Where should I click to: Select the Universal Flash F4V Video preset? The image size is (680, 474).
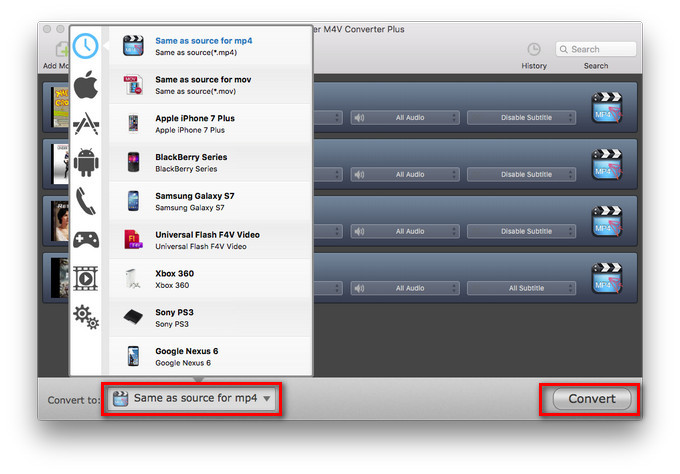tap(211, 240)
